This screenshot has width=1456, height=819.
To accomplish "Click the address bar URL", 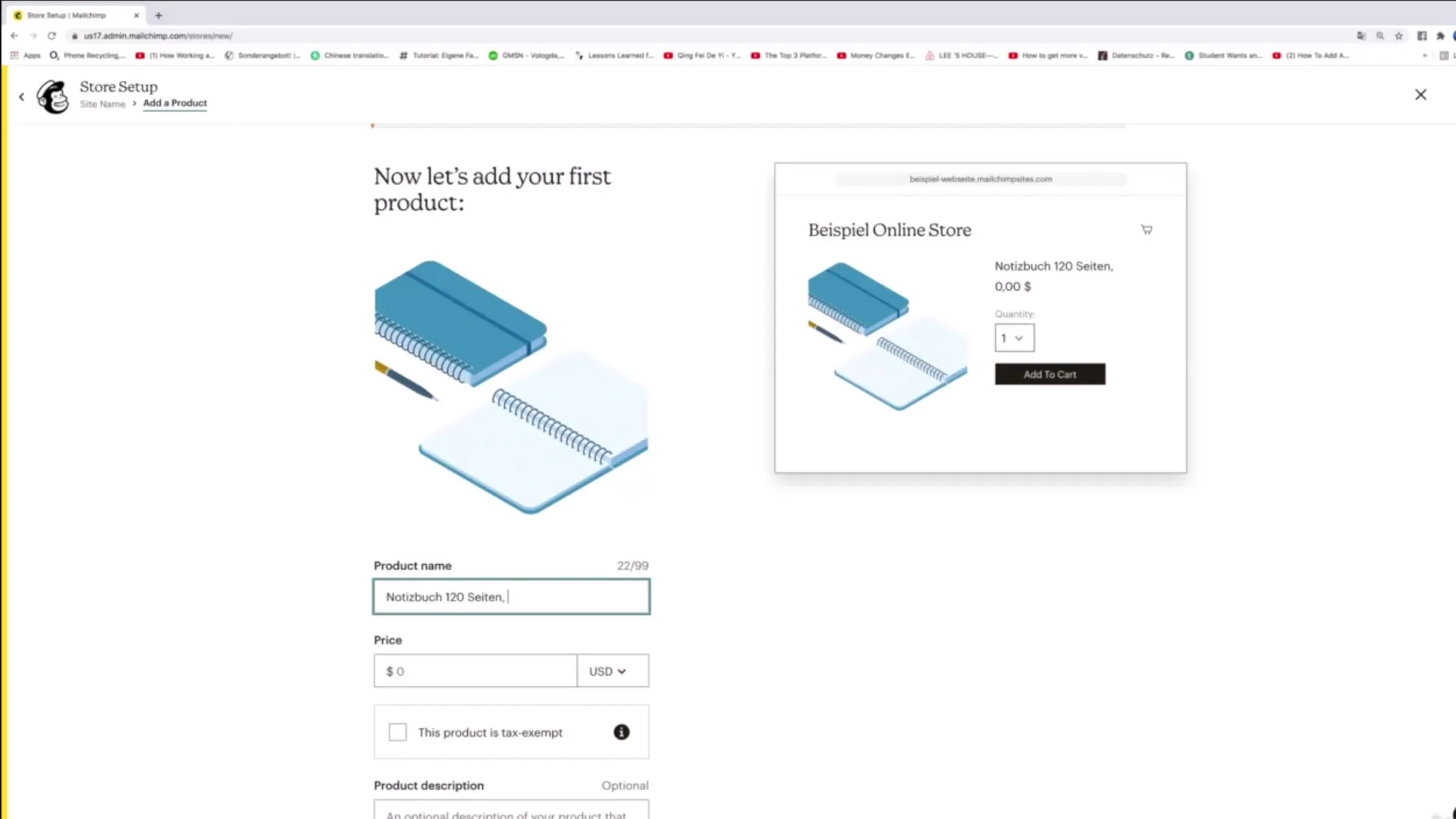I will point(158,36).
